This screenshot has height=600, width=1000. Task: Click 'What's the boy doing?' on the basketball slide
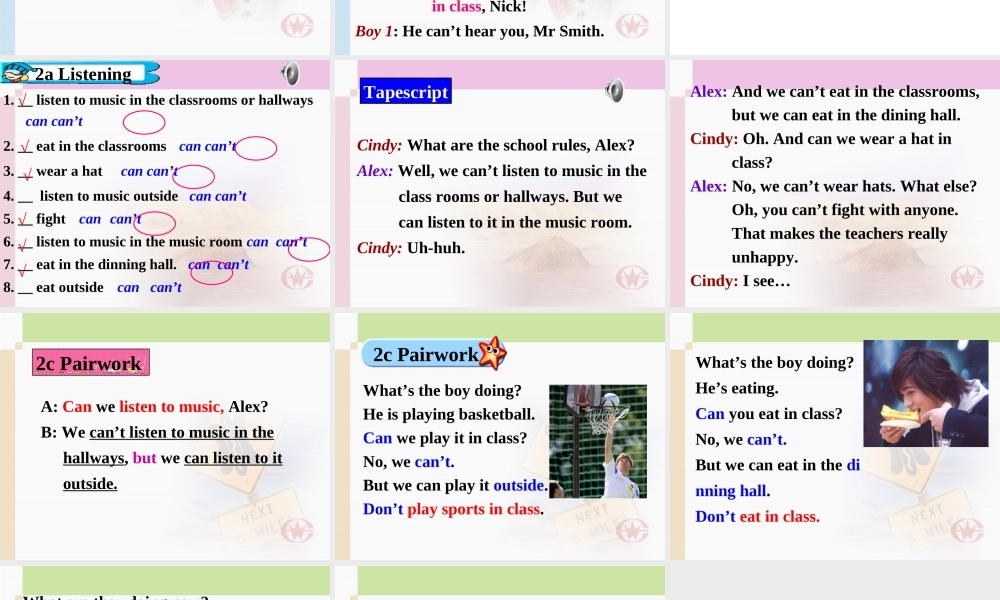pyautogui.click(x=442, y=391)
